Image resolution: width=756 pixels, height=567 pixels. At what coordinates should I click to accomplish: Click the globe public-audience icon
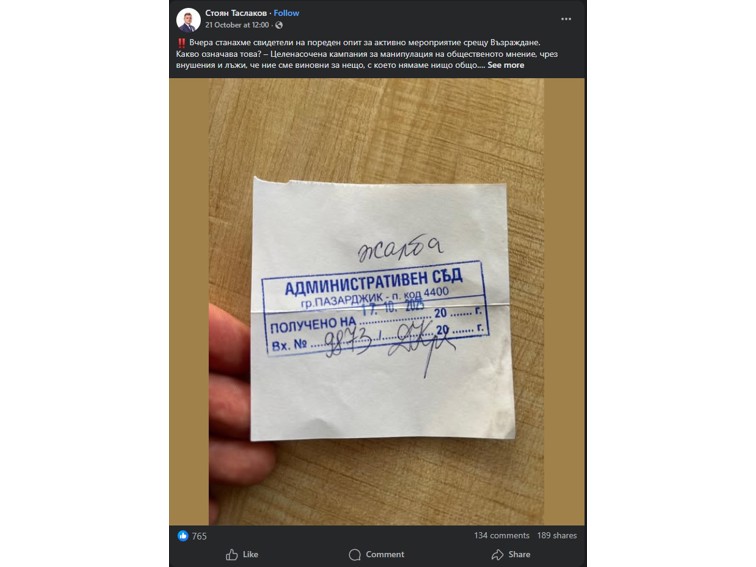coord(279,25)
